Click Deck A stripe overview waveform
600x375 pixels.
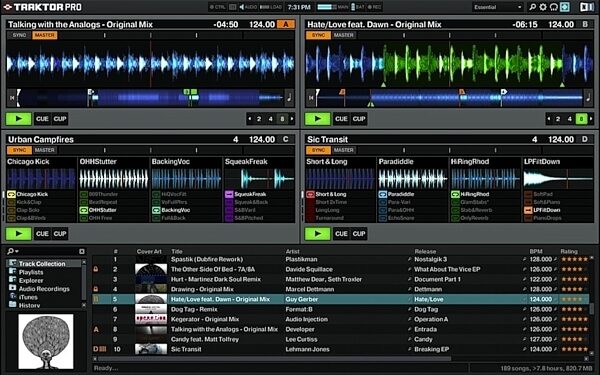(x=150, y=98)
